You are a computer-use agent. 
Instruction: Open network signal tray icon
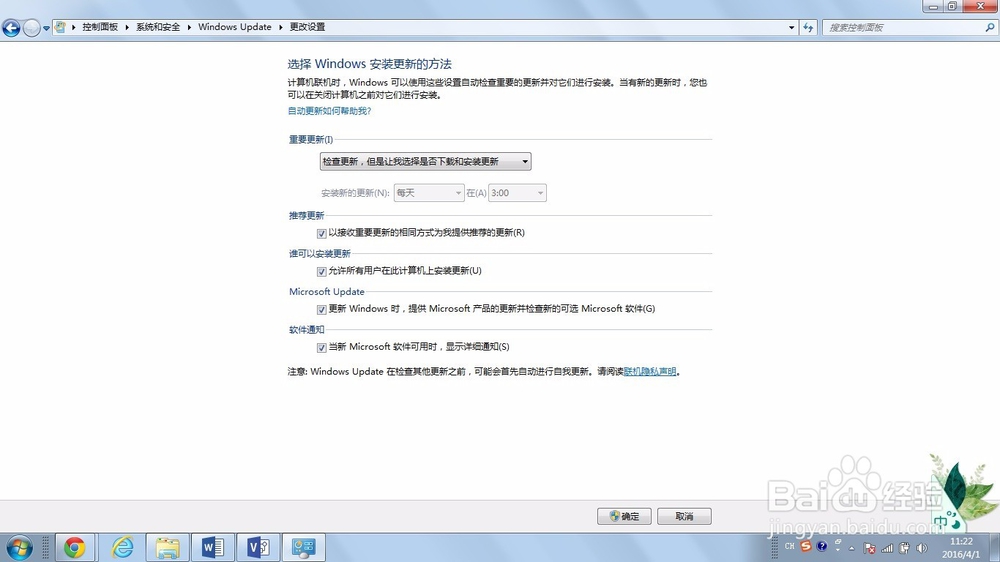[x=887, y=548]
